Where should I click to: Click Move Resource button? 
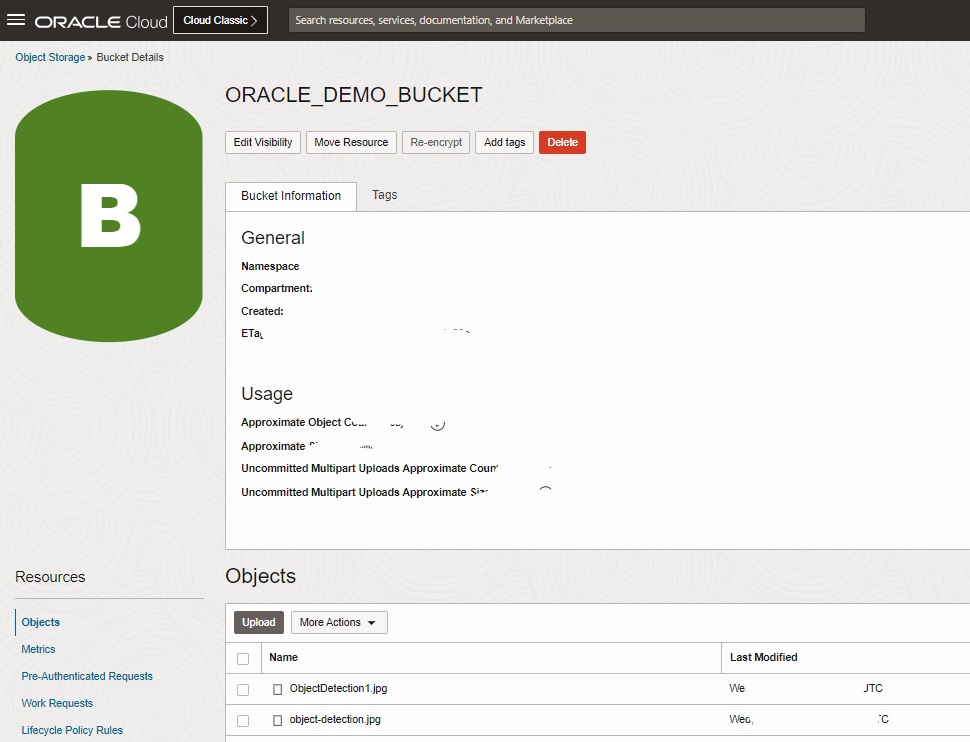(x=351, y=142)
